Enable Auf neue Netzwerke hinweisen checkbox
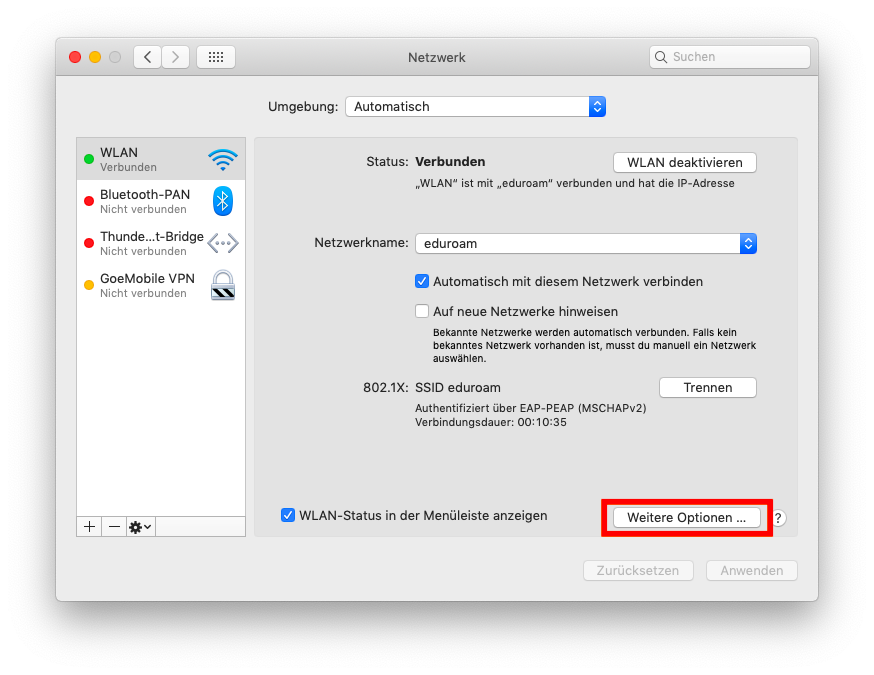The image size is (874, 675). pyautogui.click(x=422, y=311)
